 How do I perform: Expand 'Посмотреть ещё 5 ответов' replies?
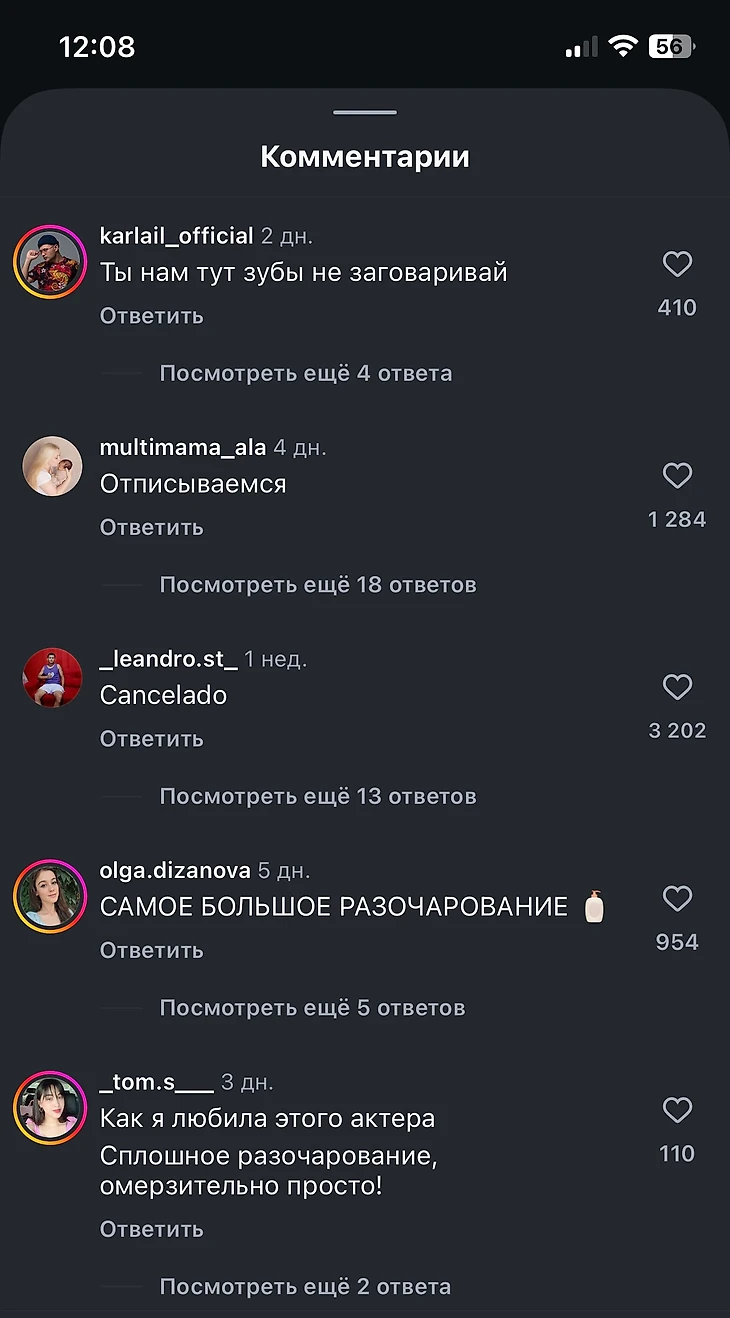[x=312, y=1007]
